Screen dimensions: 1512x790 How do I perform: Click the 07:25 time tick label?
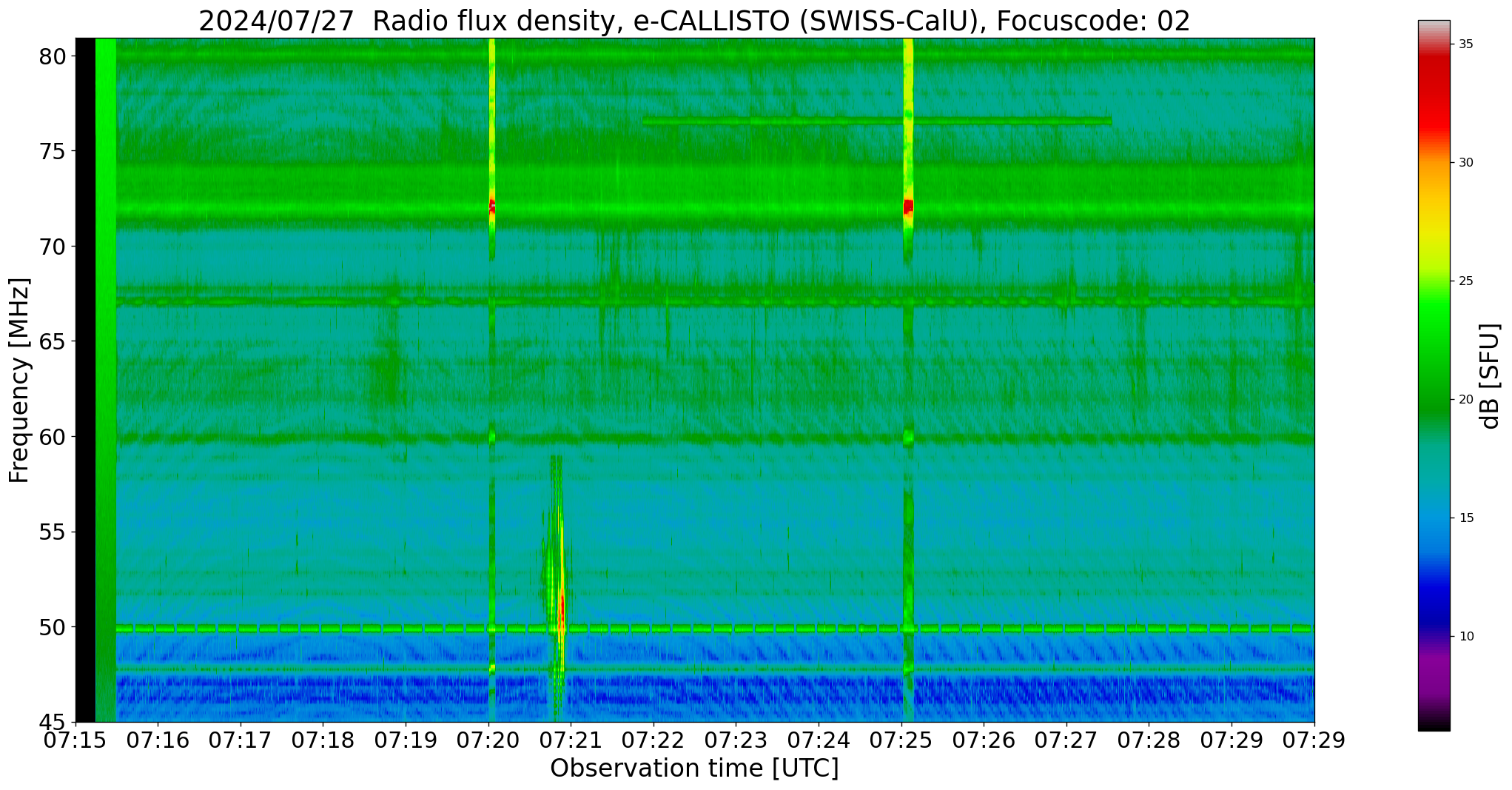click(x=901, y=740)
